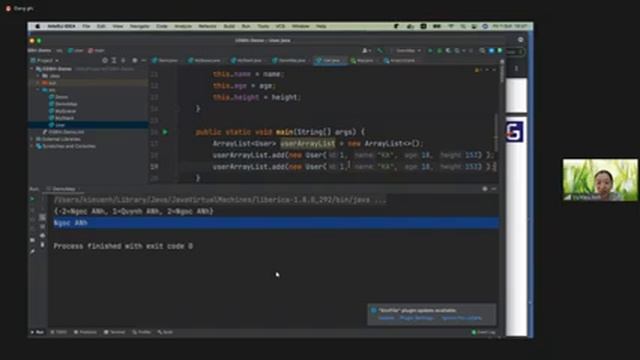Screen dimensions: 640x360
Task: Expand Scratches and Consoles node
Action: click(x=32, y=146)
